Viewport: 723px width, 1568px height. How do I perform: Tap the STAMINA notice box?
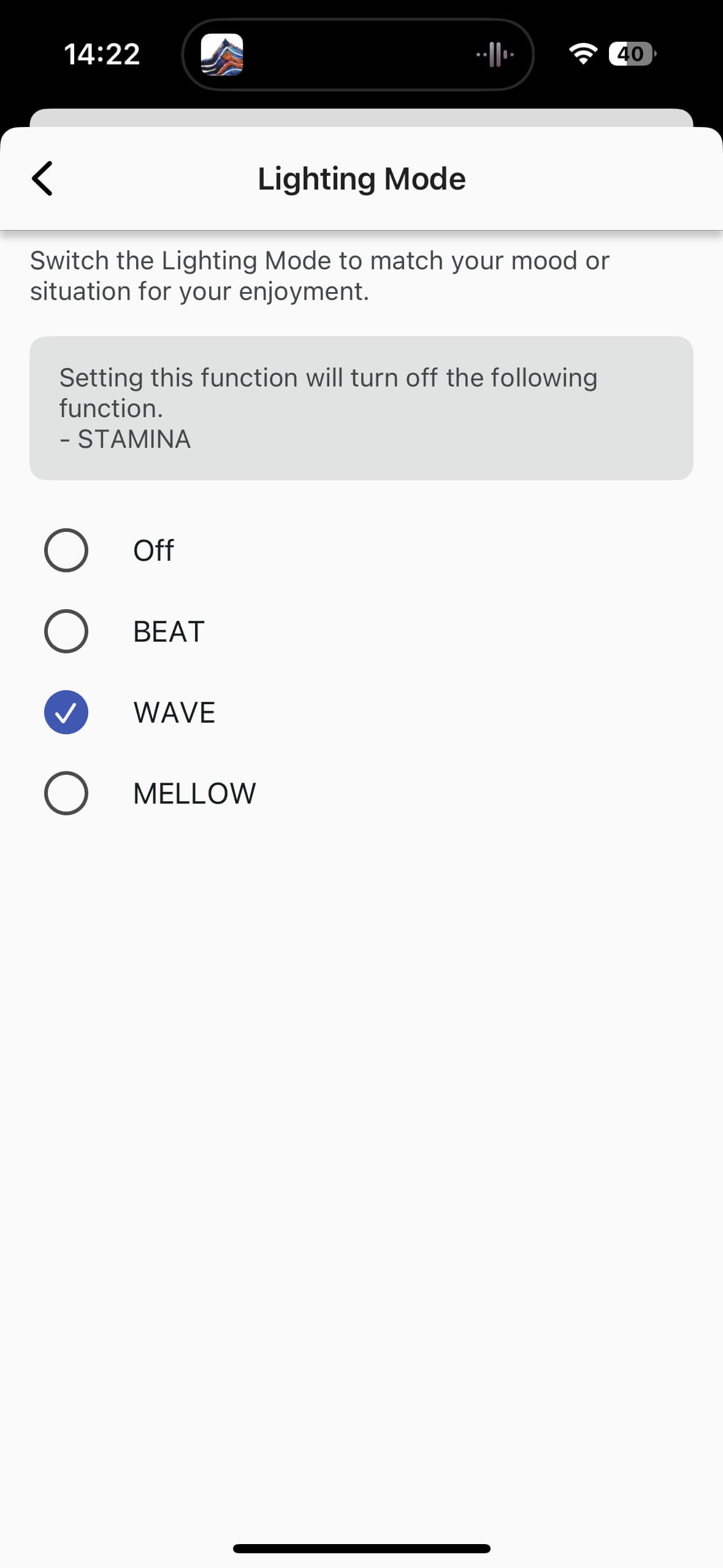pyautogui.click(x=361, y=408)
